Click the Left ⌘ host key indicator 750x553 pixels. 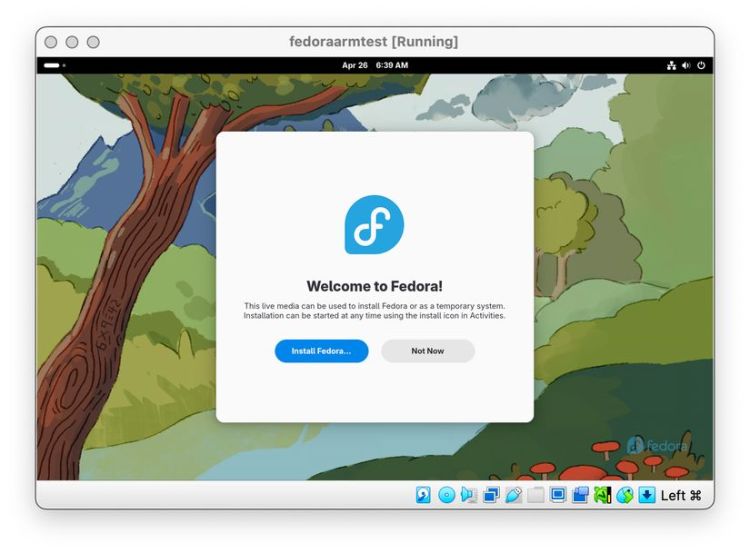pyautogui.click(x=681, y=496)
